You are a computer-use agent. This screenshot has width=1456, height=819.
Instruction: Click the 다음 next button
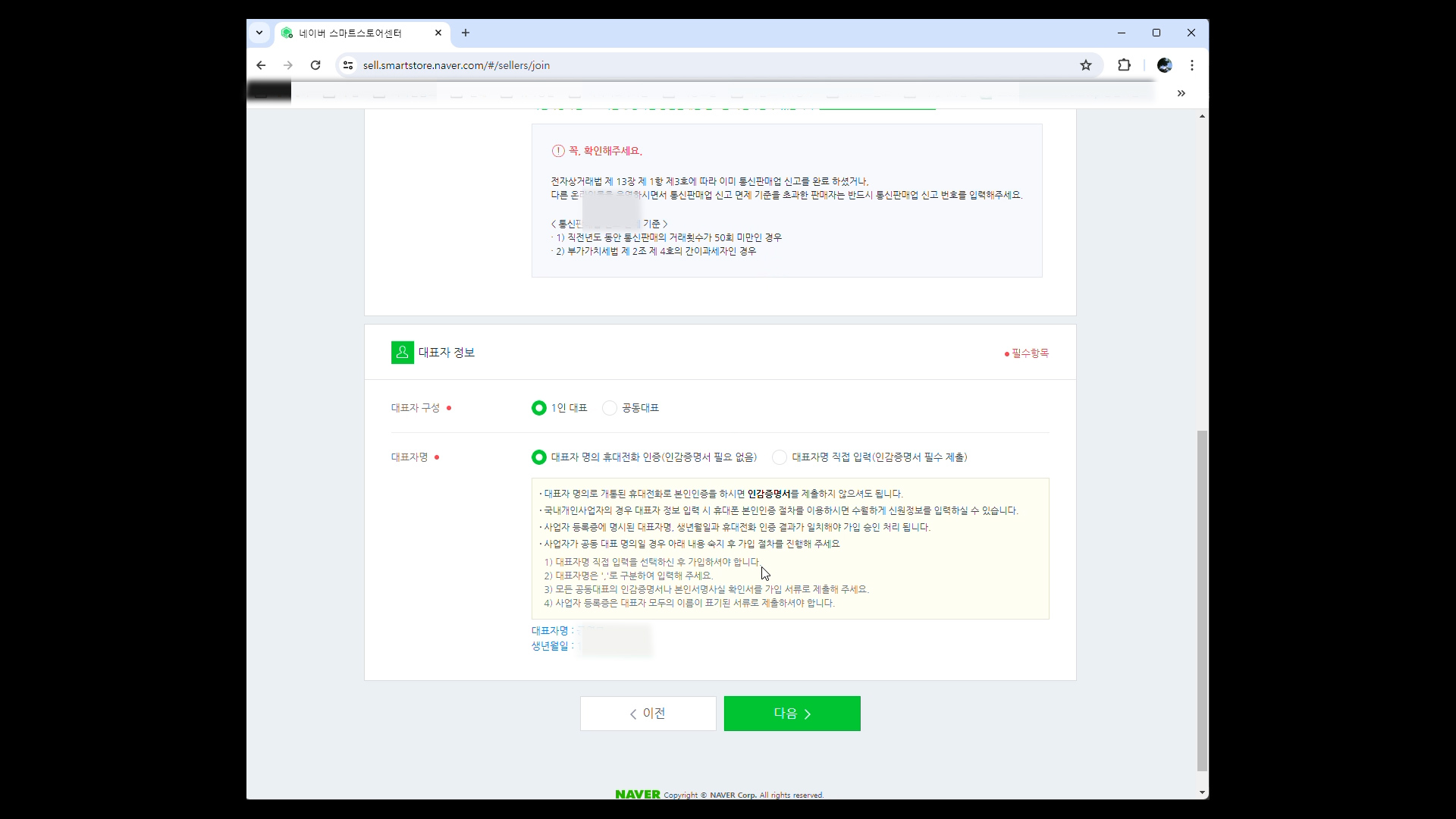click(792, 714)
